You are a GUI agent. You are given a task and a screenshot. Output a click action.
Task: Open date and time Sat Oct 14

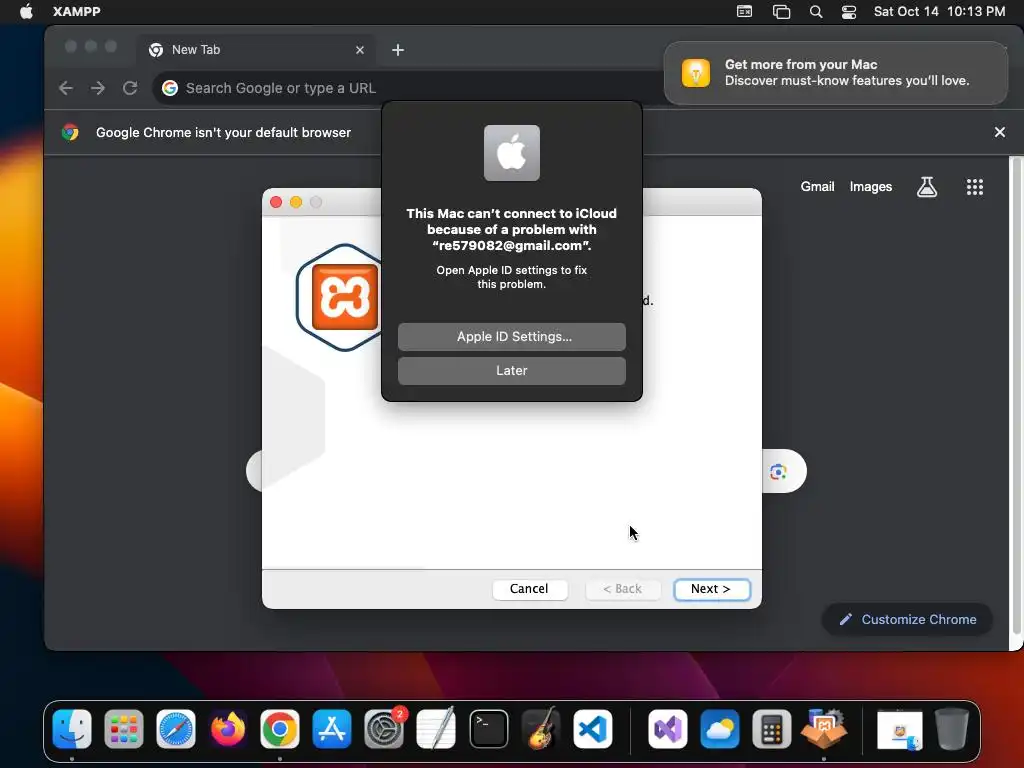[x=939, y=11]
